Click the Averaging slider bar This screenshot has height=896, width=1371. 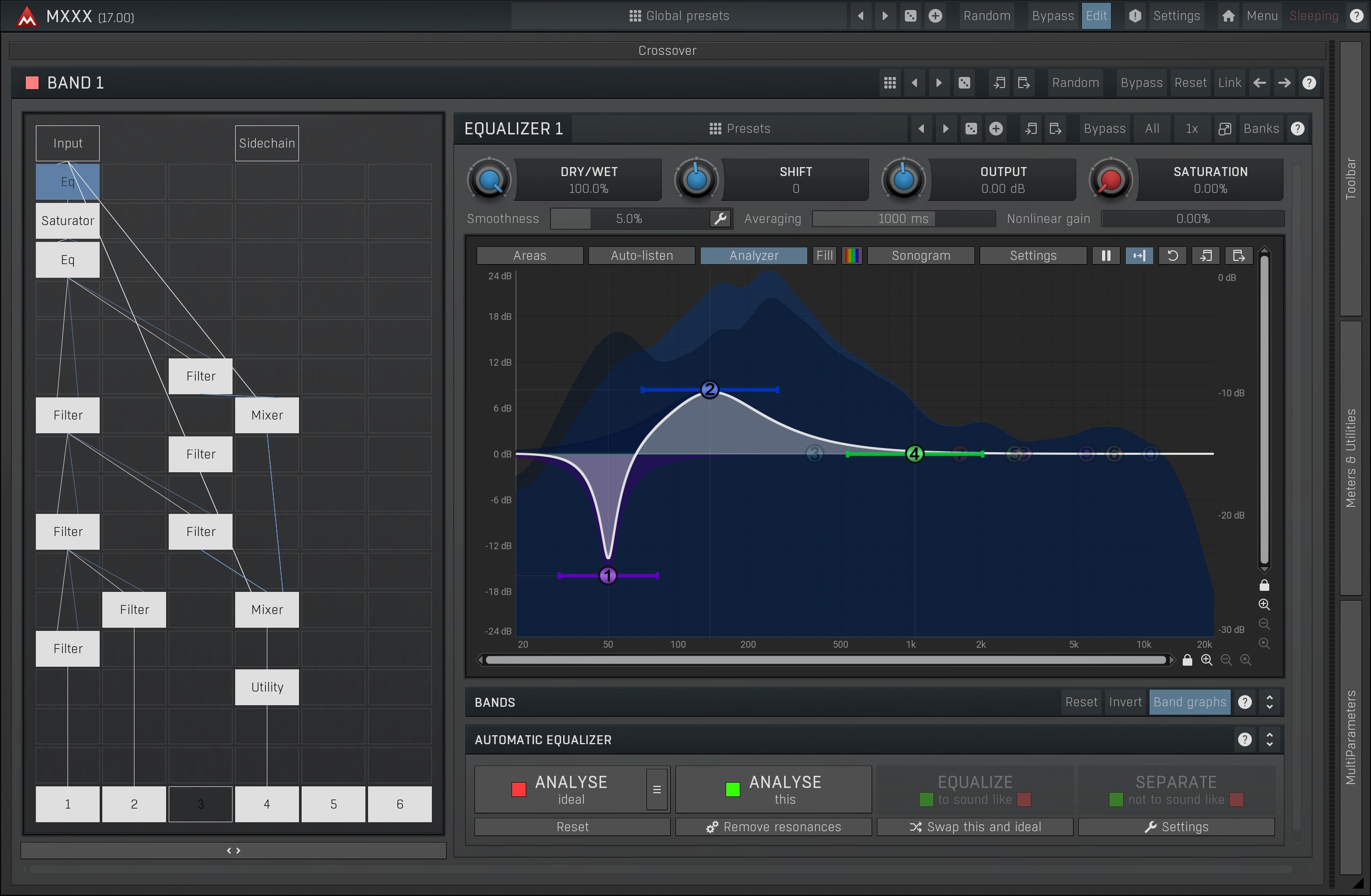[903, 219]
